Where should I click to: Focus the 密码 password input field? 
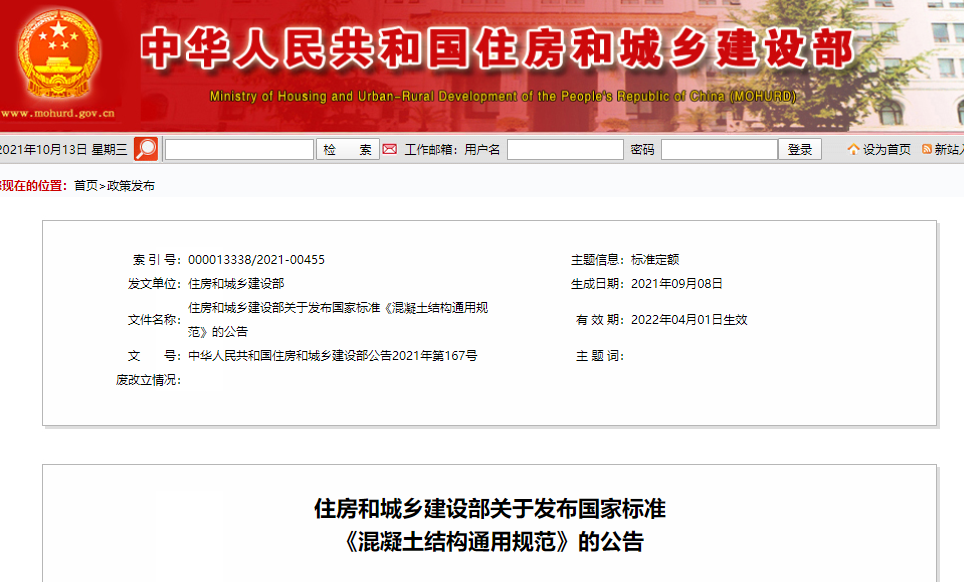[719, 147]
